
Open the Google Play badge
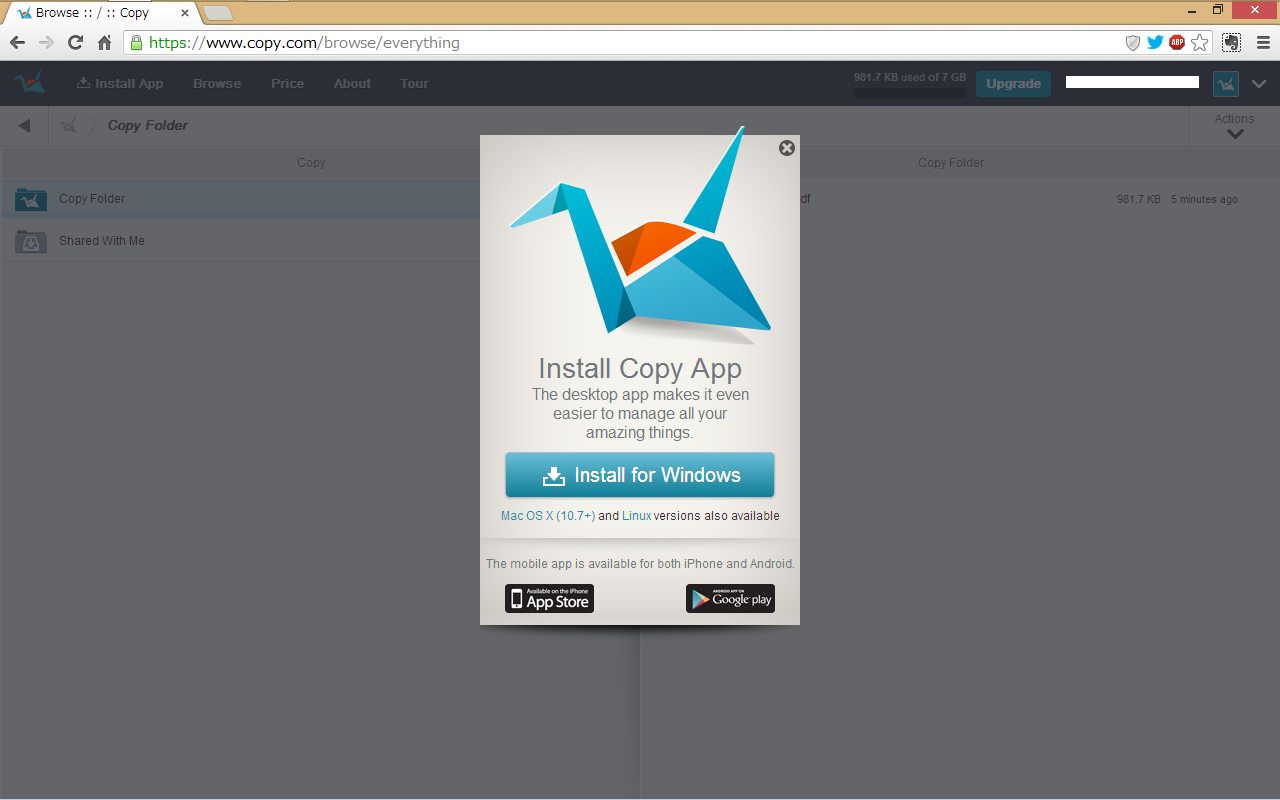tap(730, 599)
